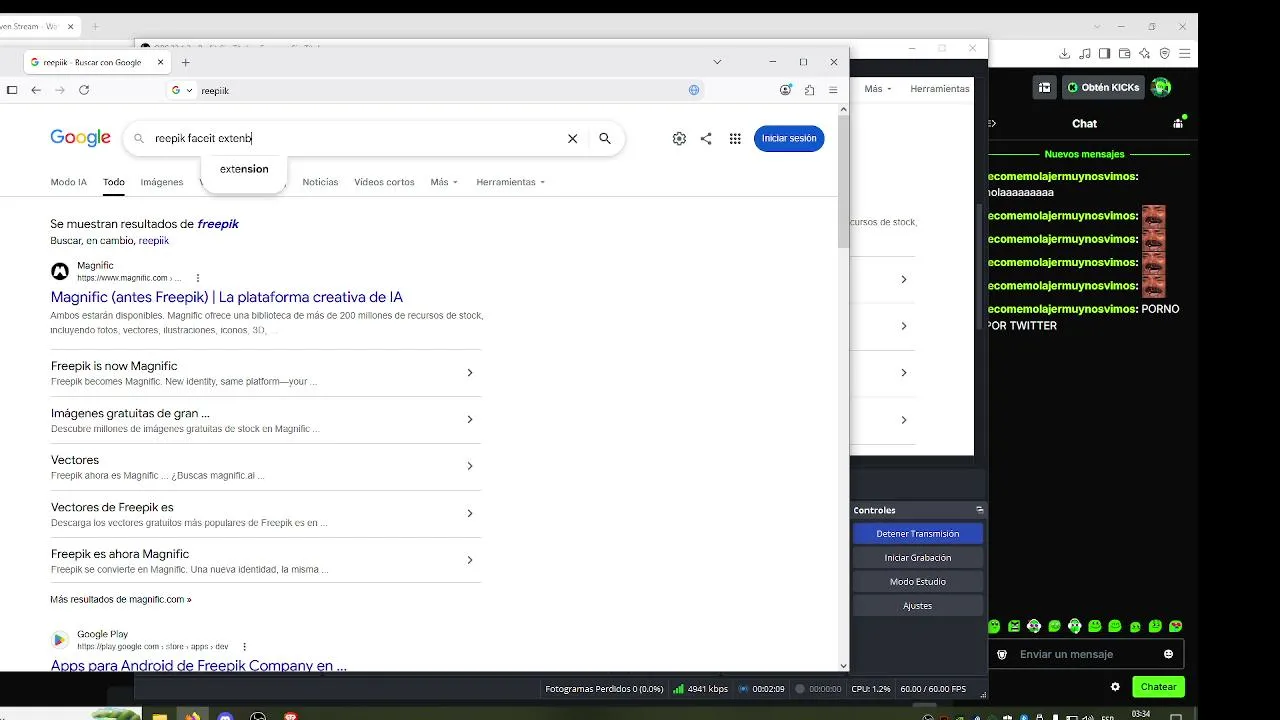Click the magnifier search submit icon
Viewport: 1280px width, 720px height.
(x=605, y=139)
